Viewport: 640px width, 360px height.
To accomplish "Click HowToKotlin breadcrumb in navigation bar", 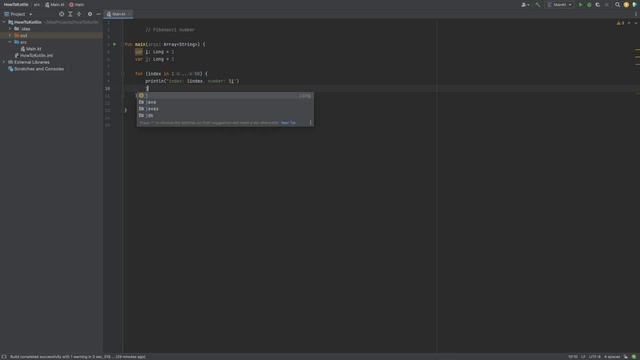I will pos(16,4).
